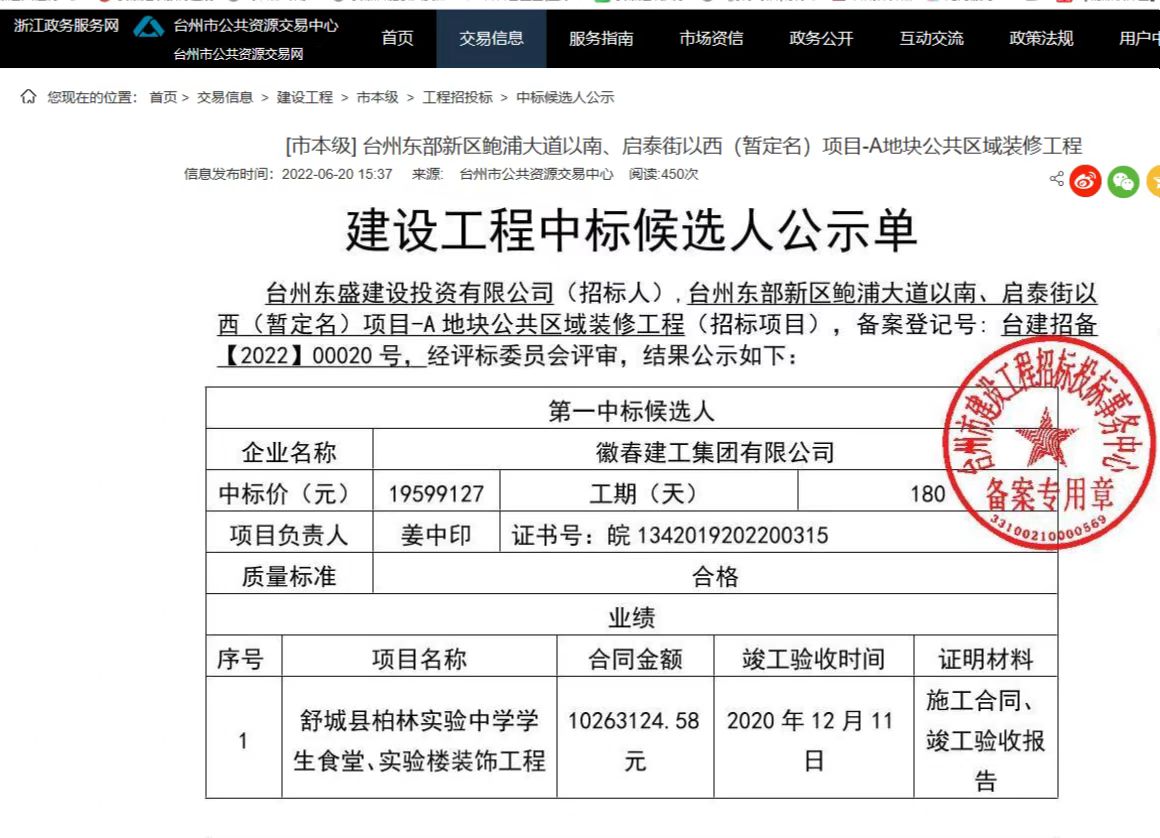Screen dimensions: 1160x838
Task: Select the 交易信息 navigation tab
Action: (x=491, y=38)
